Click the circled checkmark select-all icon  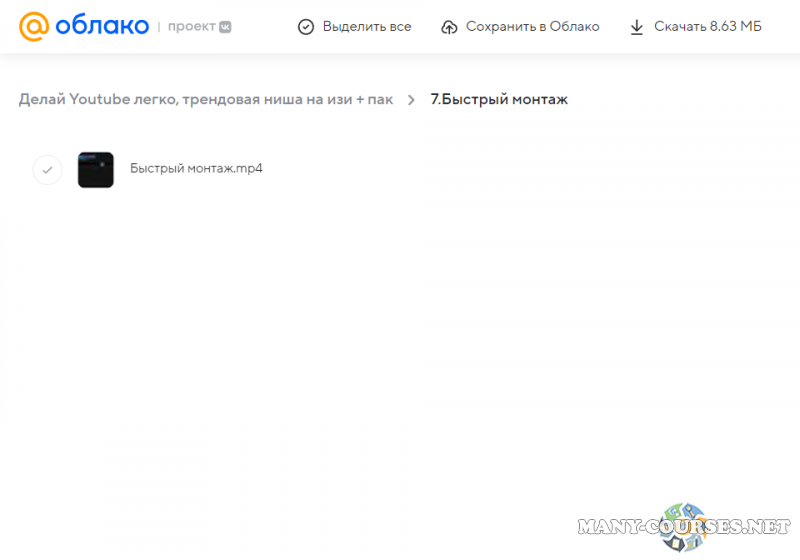306,27
